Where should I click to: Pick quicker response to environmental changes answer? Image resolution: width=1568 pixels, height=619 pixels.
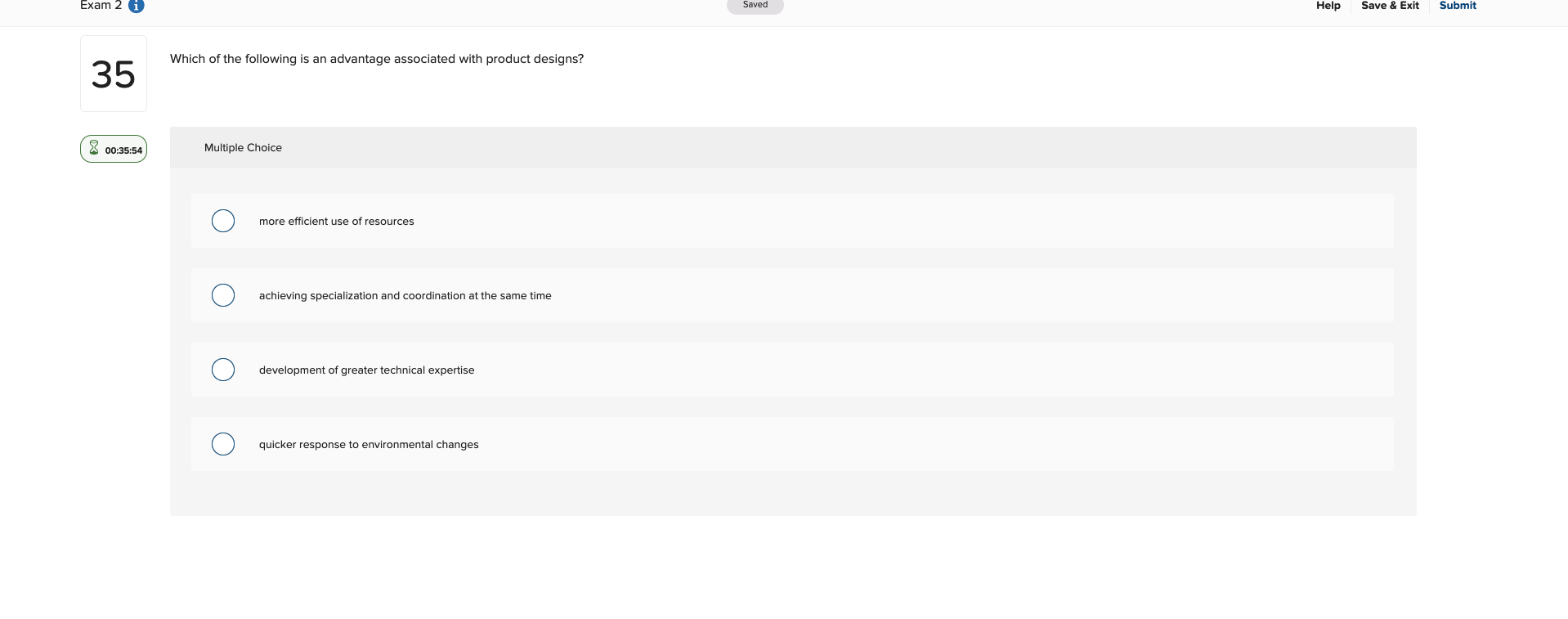click(222, 444)
